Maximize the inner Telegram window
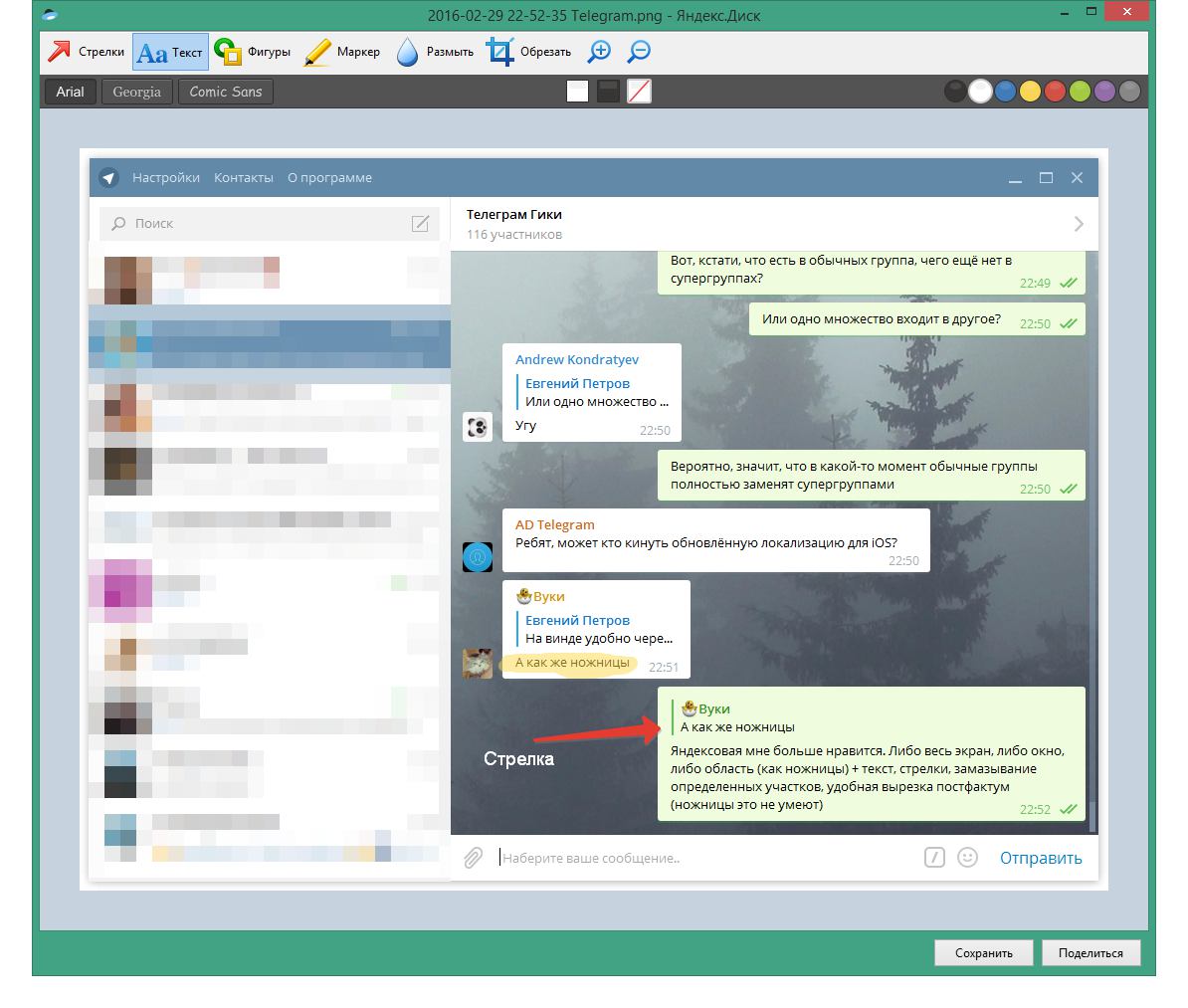The image size is (1188, 1008). click(x=1047, y=177)
